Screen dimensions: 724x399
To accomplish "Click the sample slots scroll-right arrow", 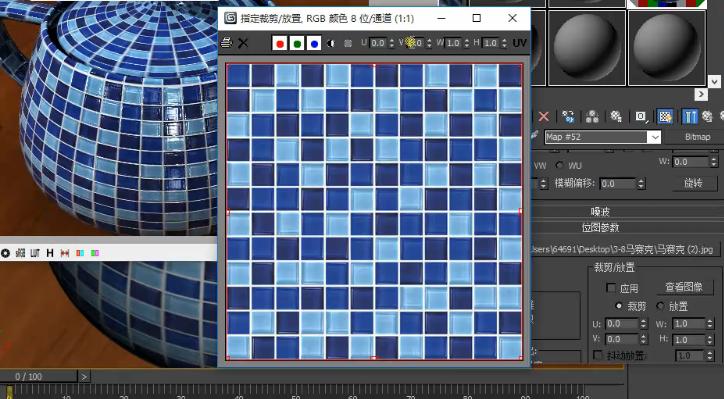I will point(701,95).
